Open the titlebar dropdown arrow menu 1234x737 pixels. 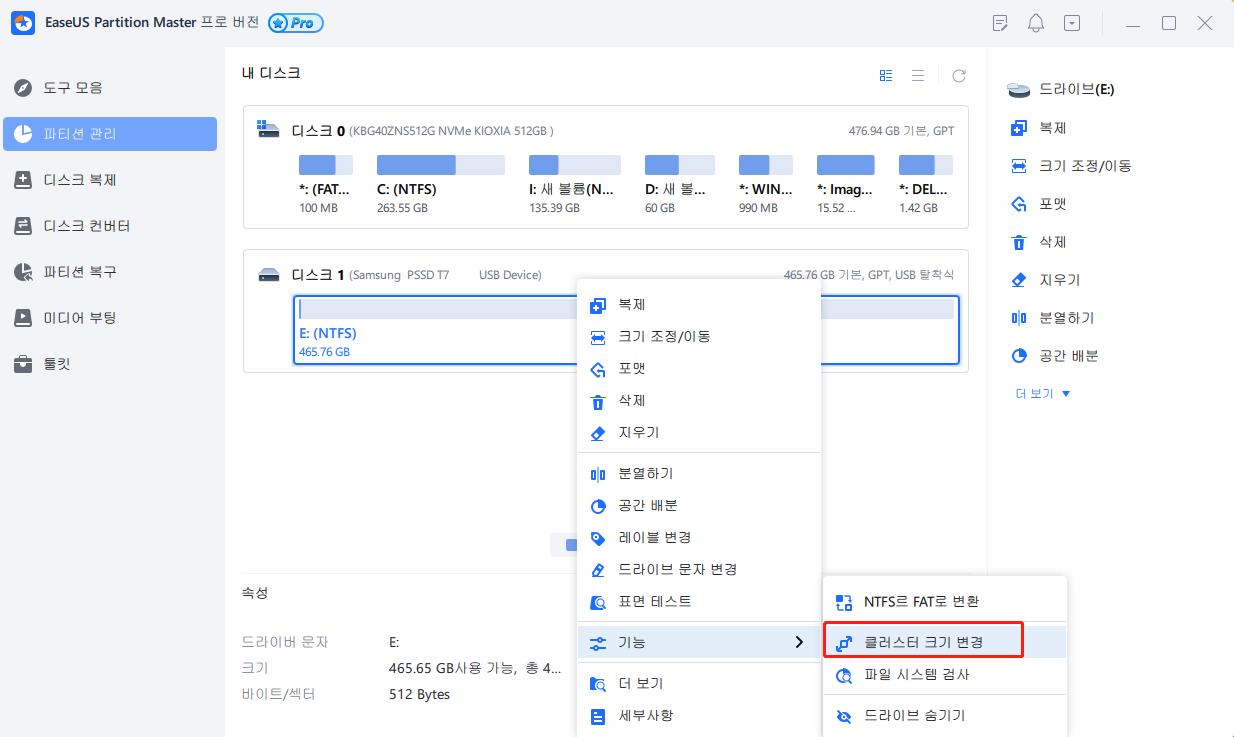point(1072,22)
